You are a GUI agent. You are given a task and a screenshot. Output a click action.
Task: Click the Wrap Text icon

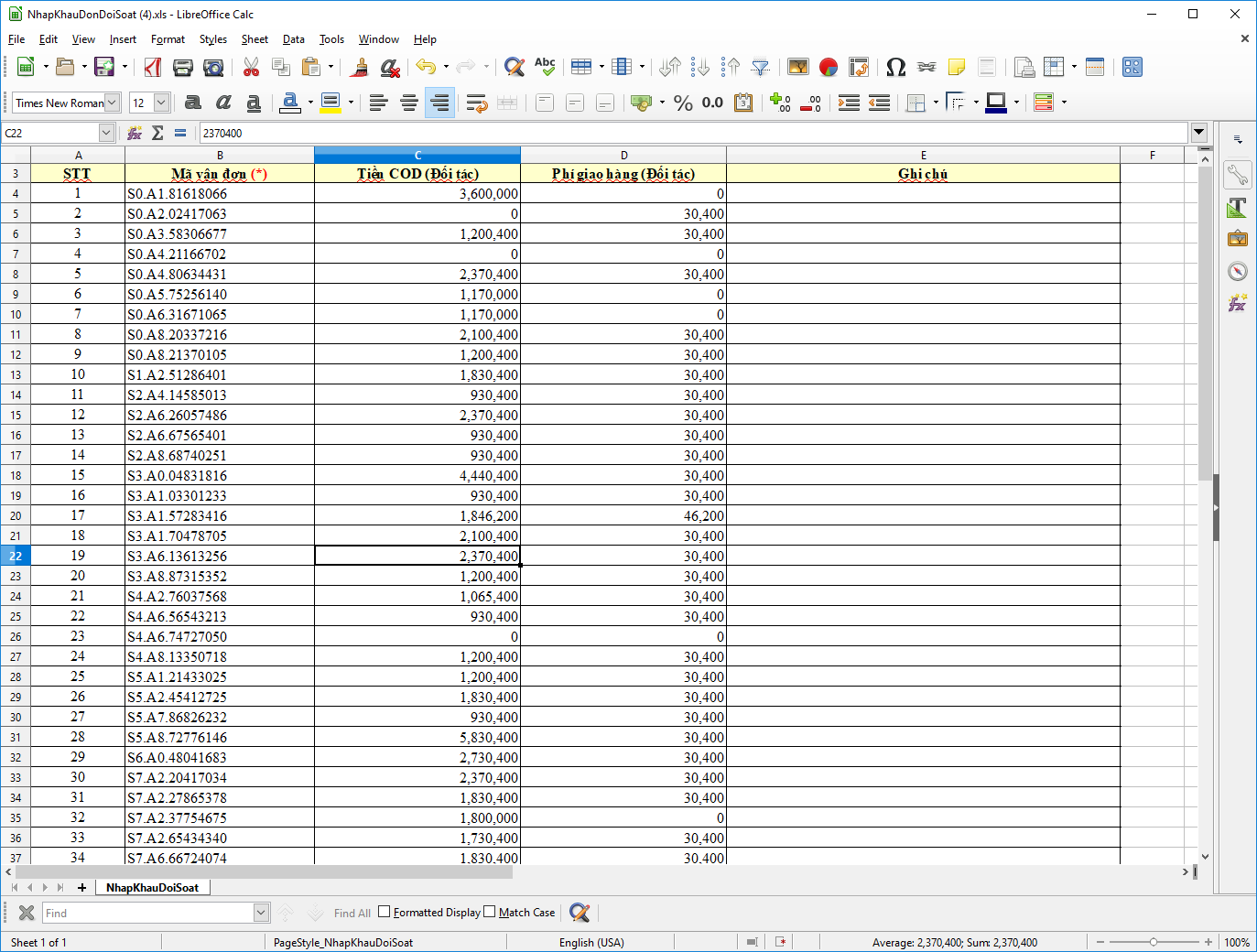click(x=476, y=103)
